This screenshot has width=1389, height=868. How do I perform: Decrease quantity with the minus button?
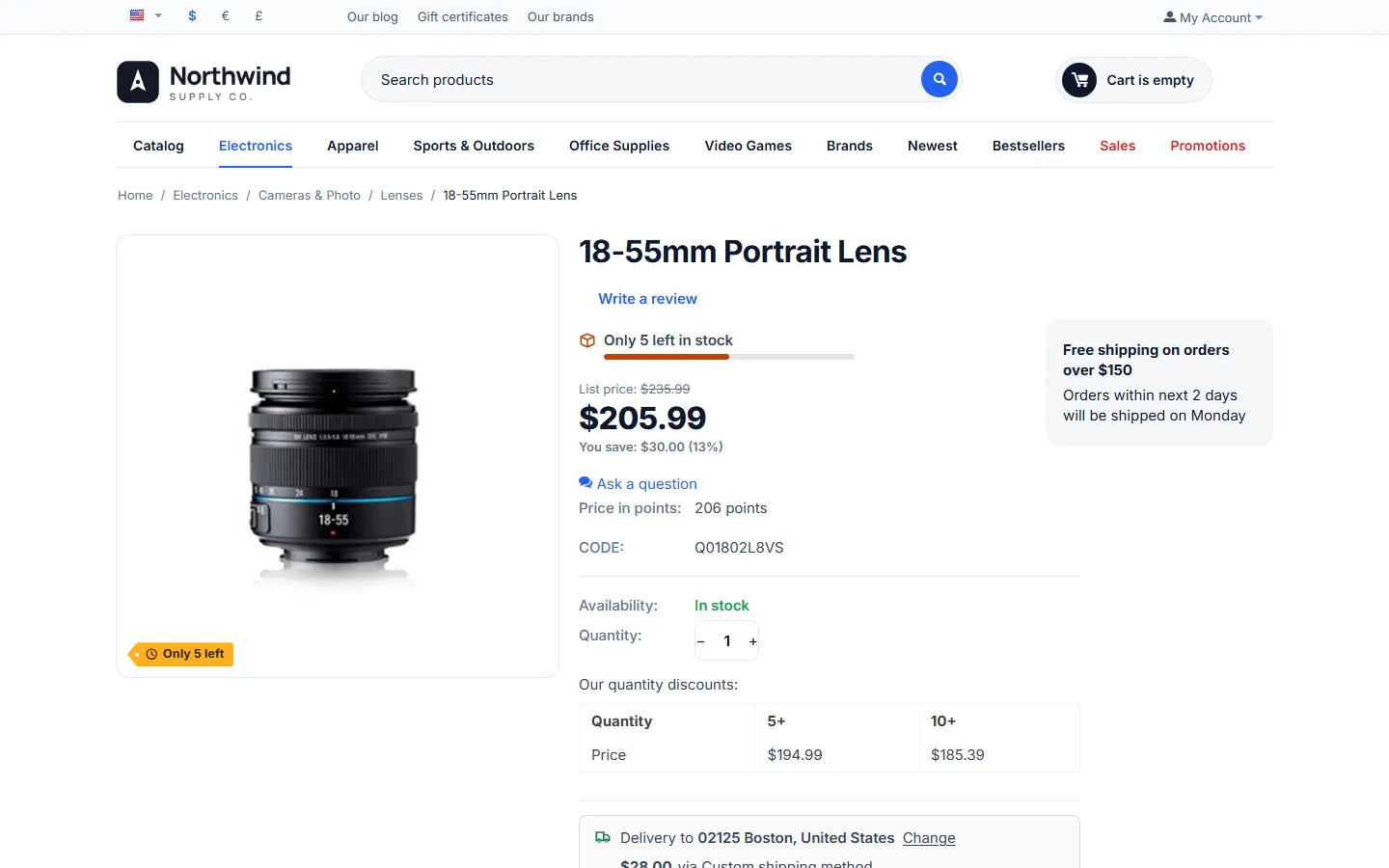[701, 641]
